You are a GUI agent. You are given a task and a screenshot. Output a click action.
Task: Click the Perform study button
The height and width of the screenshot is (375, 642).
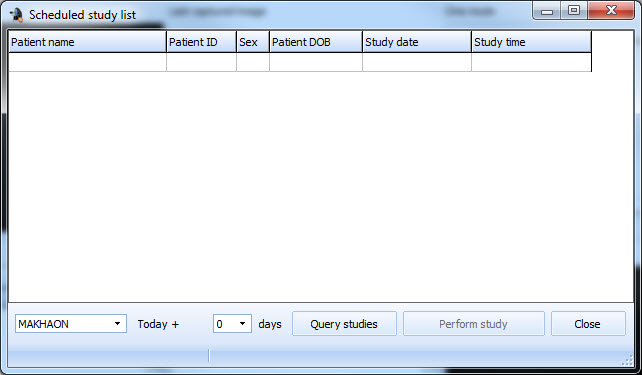474,324
